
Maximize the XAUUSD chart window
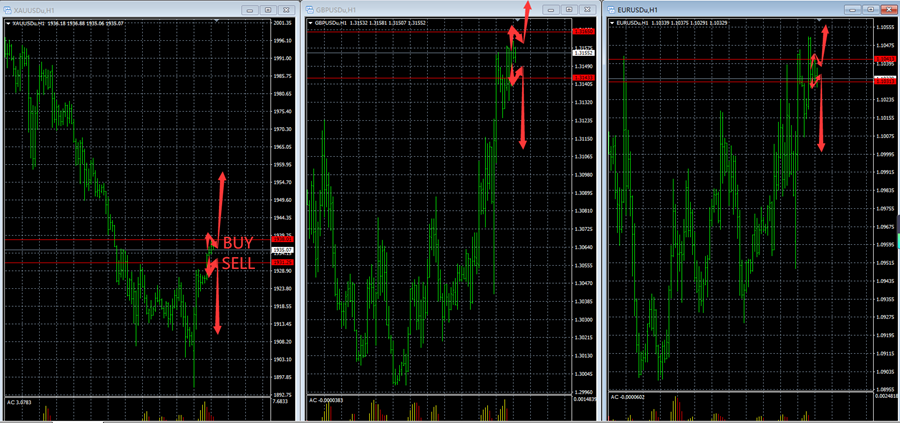[x=268, y=9]
